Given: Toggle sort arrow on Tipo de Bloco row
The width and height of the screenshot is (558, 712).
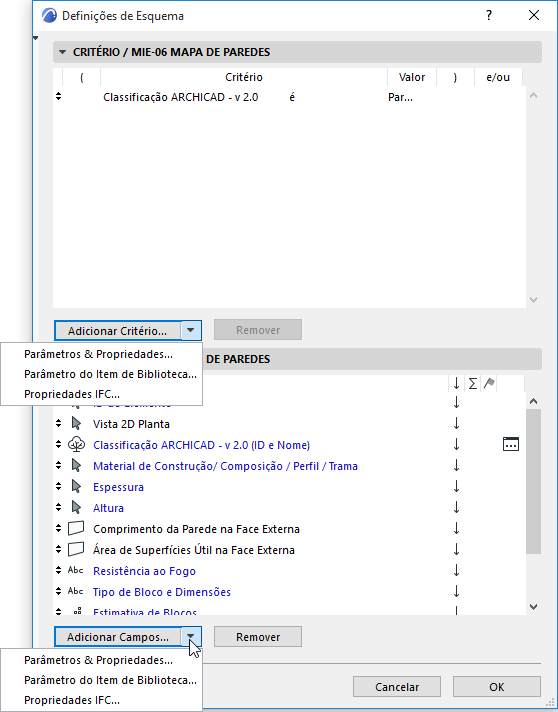Looking at the screenshot, I should click(456, 591).
